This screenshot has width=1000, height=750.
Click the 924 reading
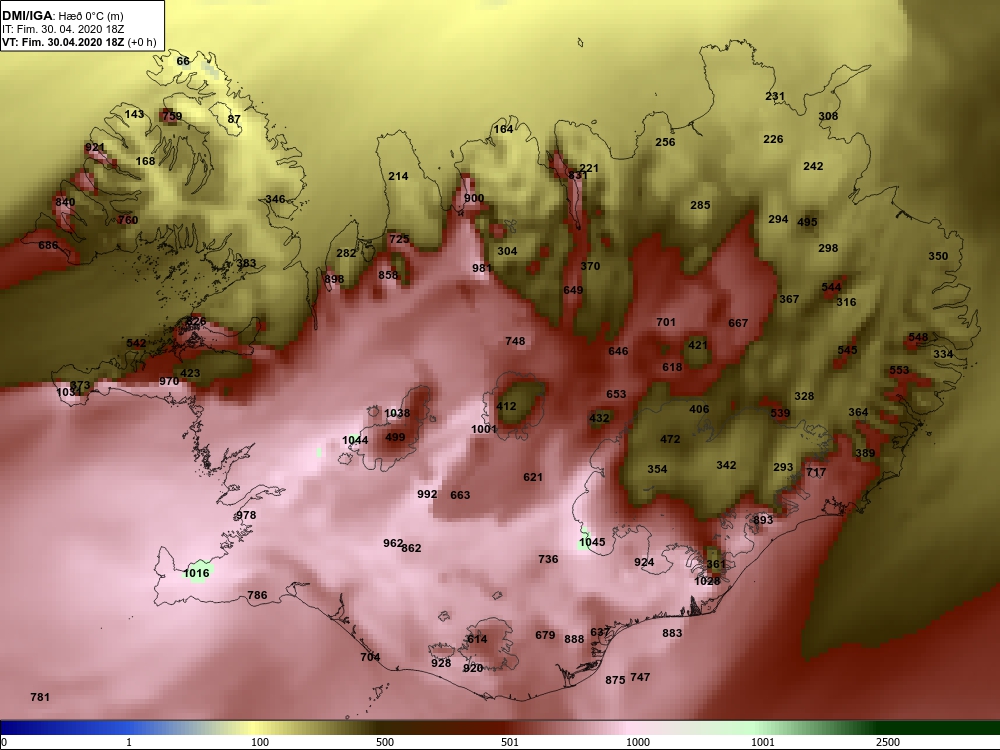coord(643,562)
